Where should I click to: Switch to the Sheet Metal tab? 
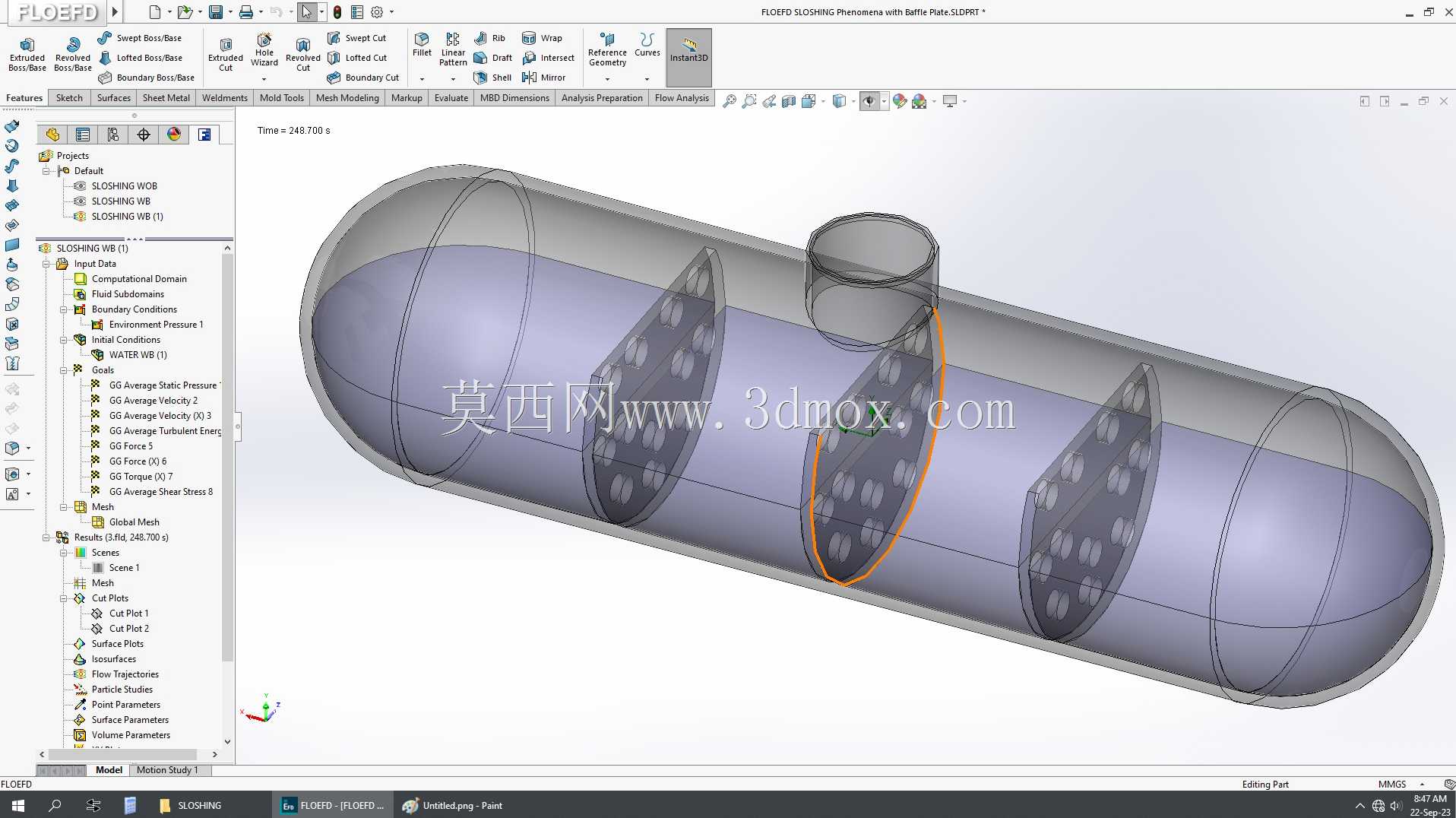(166, 98)
